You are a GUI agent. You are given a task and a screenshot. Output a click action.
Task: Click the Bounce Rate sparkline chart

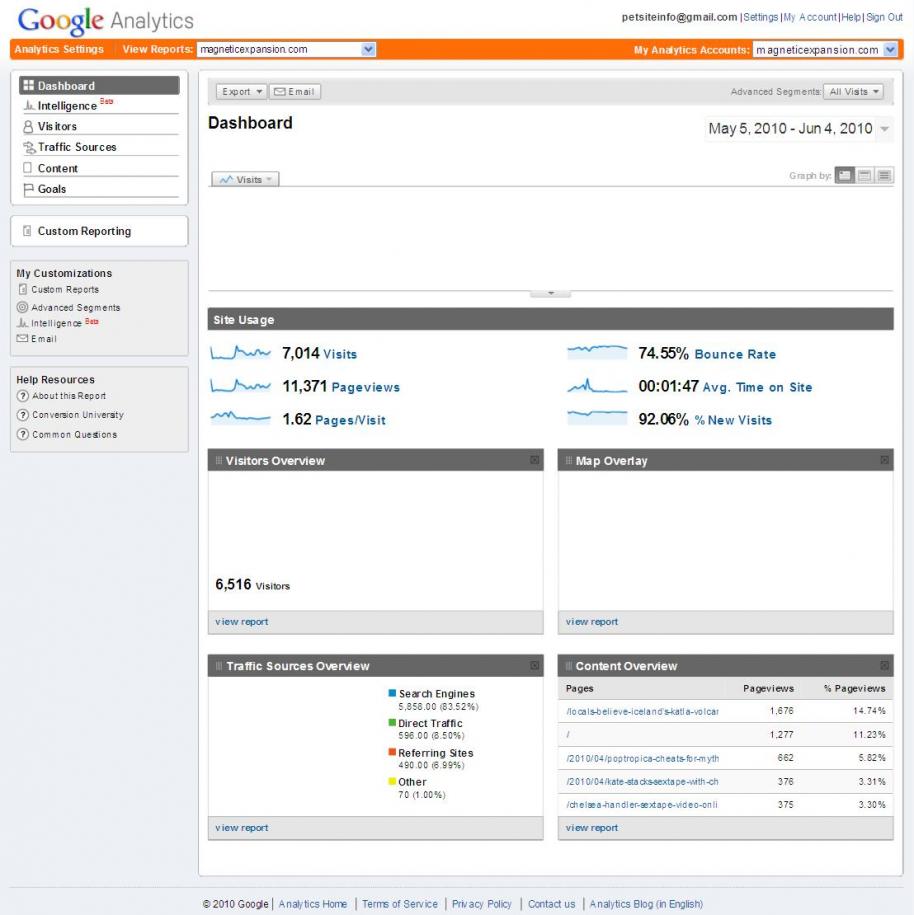(x=597, y=352)
